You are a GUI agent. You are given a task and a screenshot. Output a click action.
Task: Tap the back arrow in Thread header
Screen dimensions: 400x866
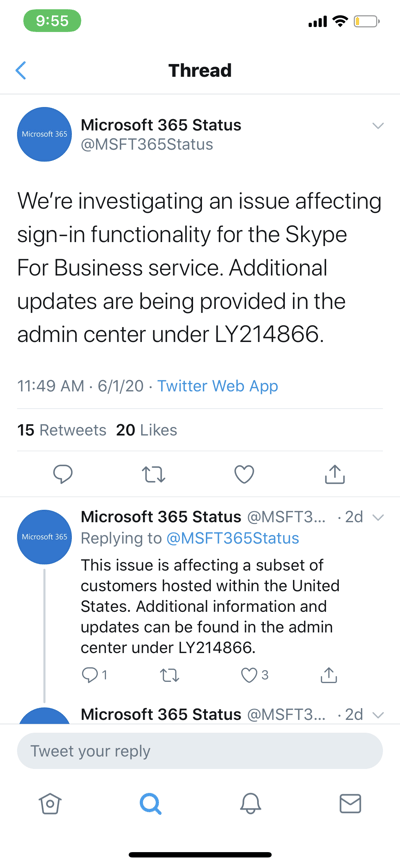pyautogui.click(x=21, y=71)
